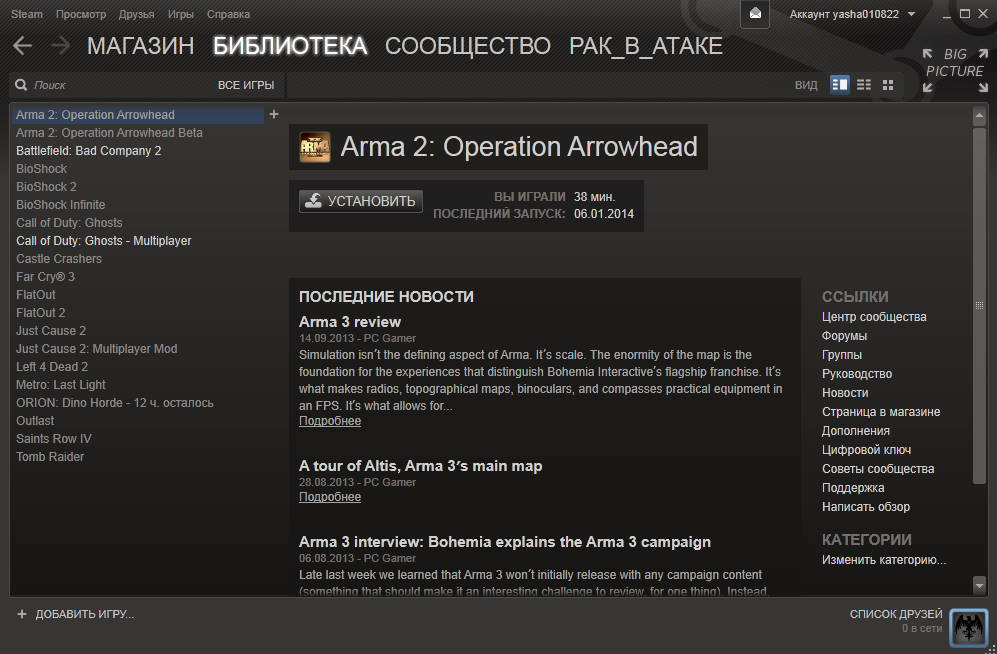
Task: Select FlatOut 2 in the list
Action: coord(41,313)
